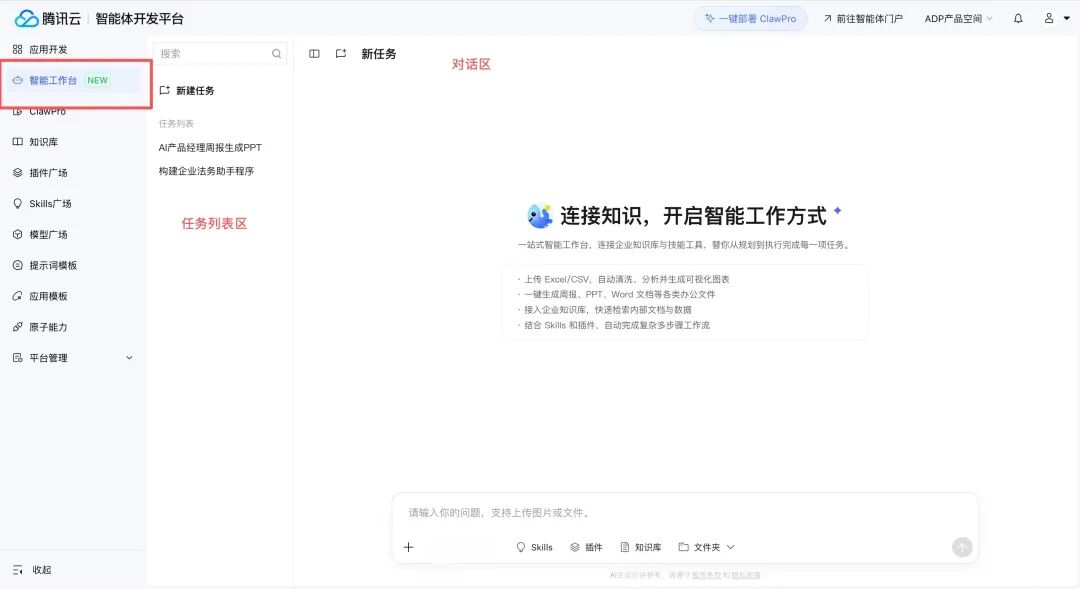Click the 提示词模板 icon

tap(17, 265)
